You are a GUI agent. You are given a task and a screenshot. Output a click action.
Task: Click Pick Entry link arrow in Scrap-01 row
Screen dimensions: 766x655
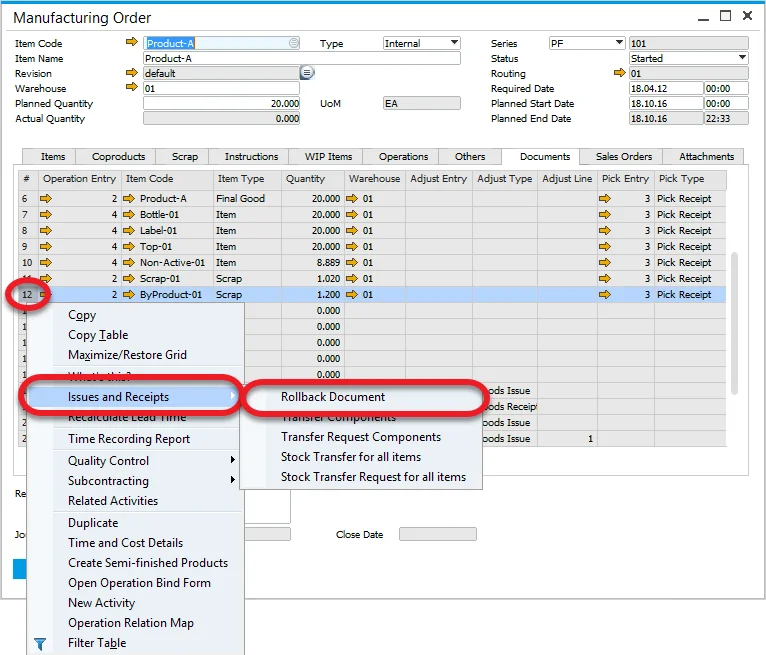tap(604, 279)
